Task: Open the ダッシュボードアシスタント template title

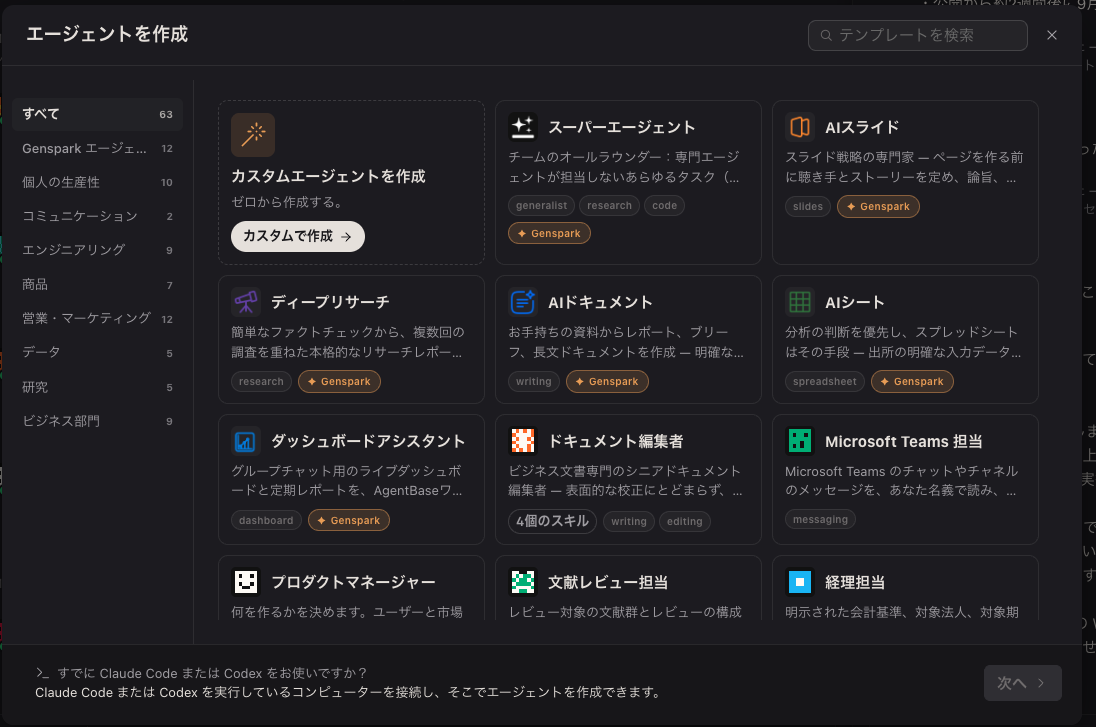Action: [368, 441]
